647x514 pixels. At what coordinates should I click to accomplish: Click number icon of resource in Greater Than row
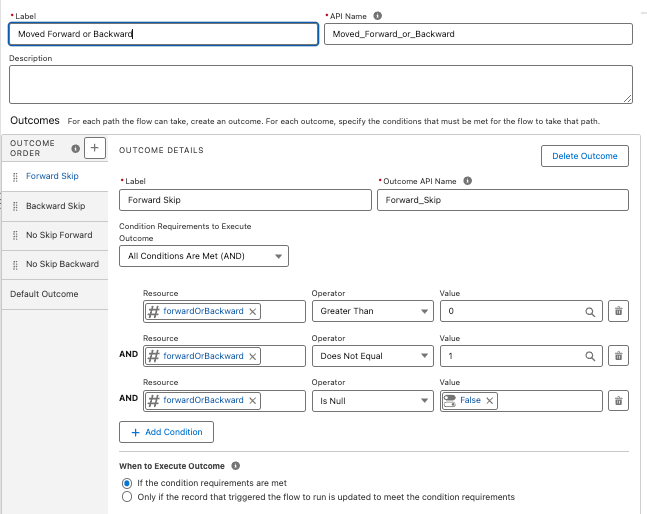(153, 311)
